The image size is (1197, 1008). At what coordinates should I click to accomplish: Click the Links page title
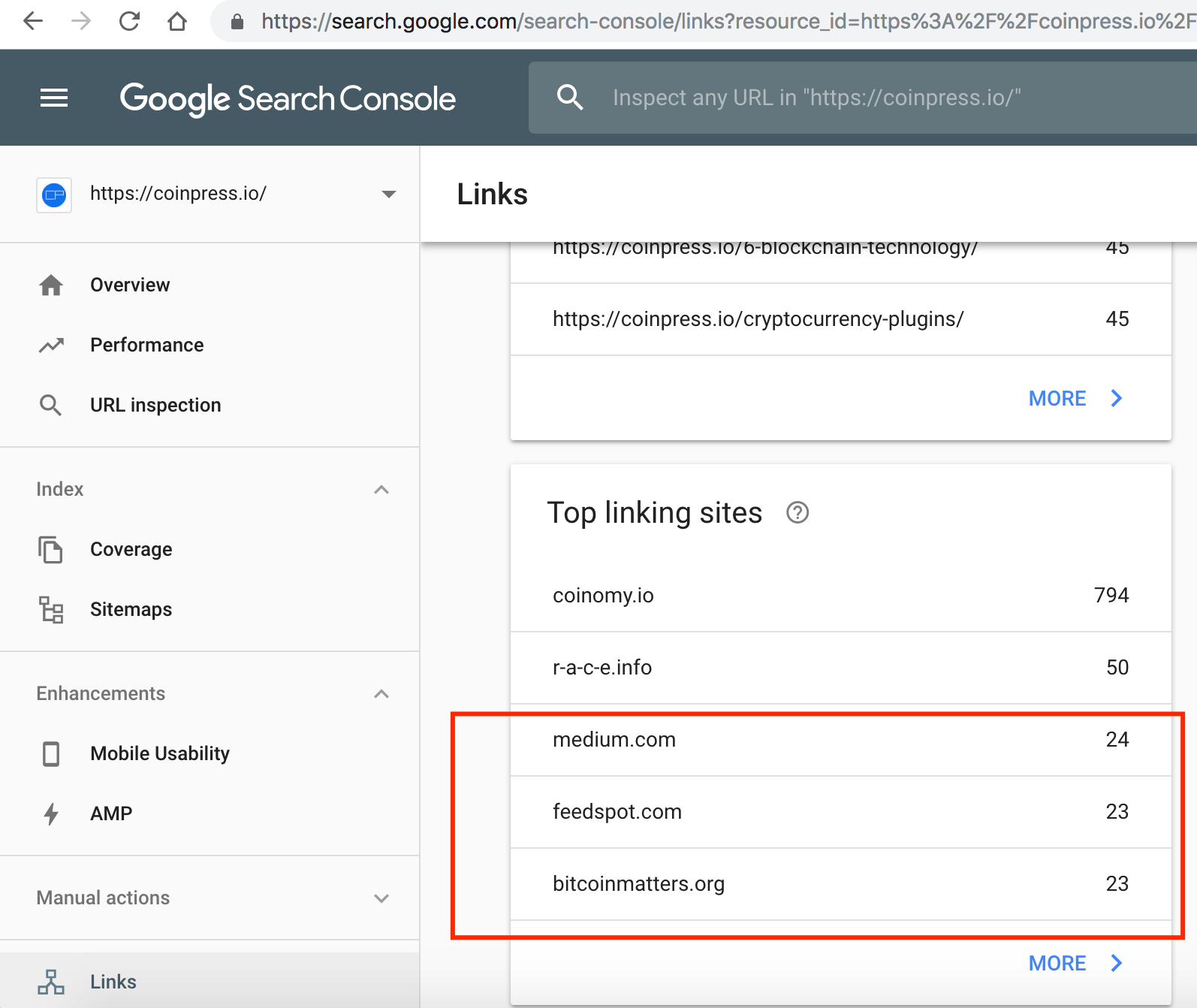click(x=492, y=195)
